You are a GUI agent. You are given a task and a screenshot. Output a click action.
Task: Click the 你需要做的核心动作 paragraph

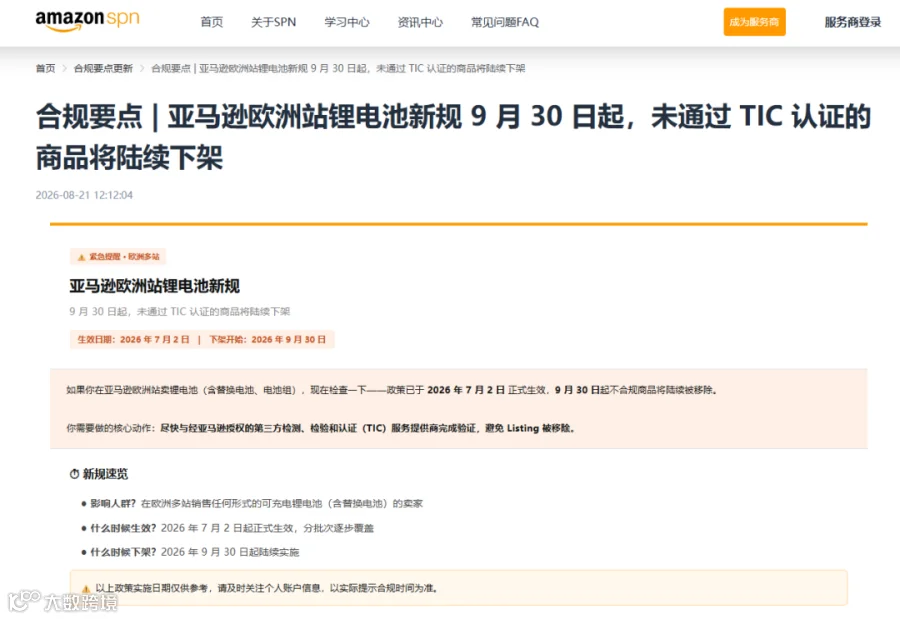tap(320, 428)
